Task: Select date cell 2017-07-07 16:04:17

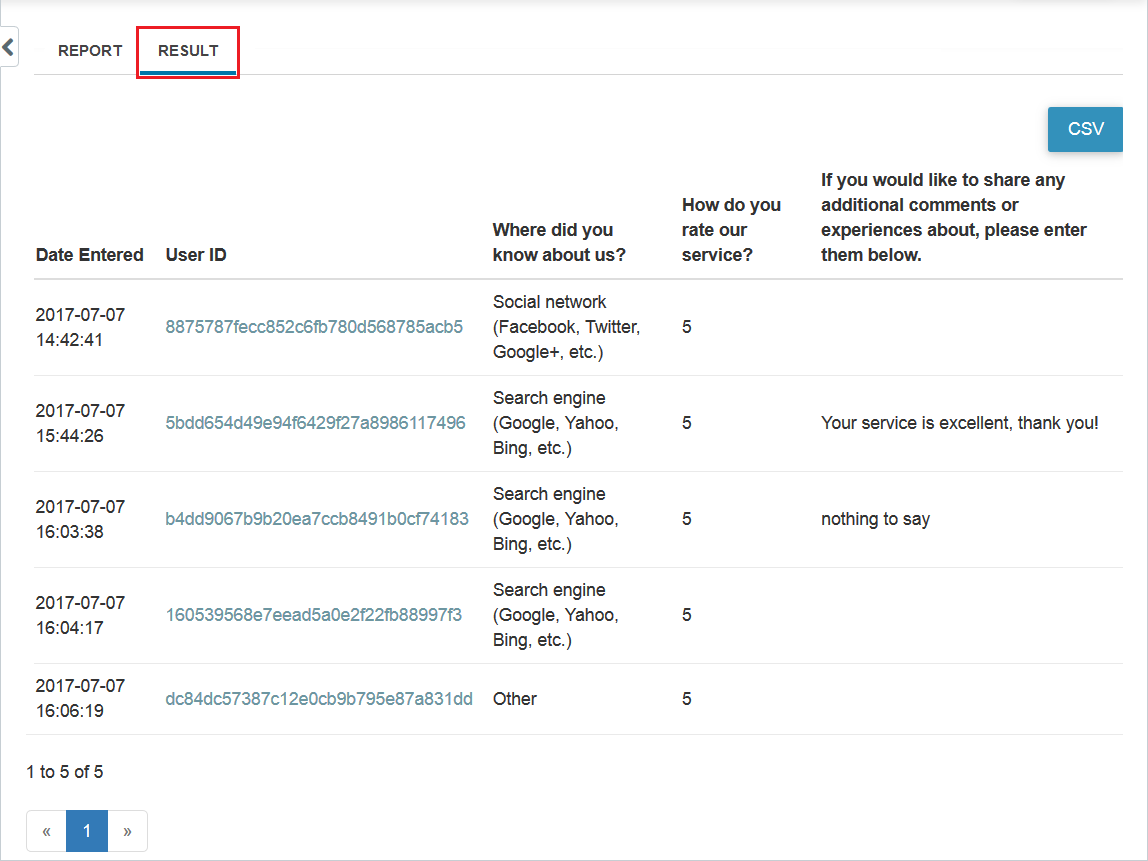Action: (x=81, y=615)
